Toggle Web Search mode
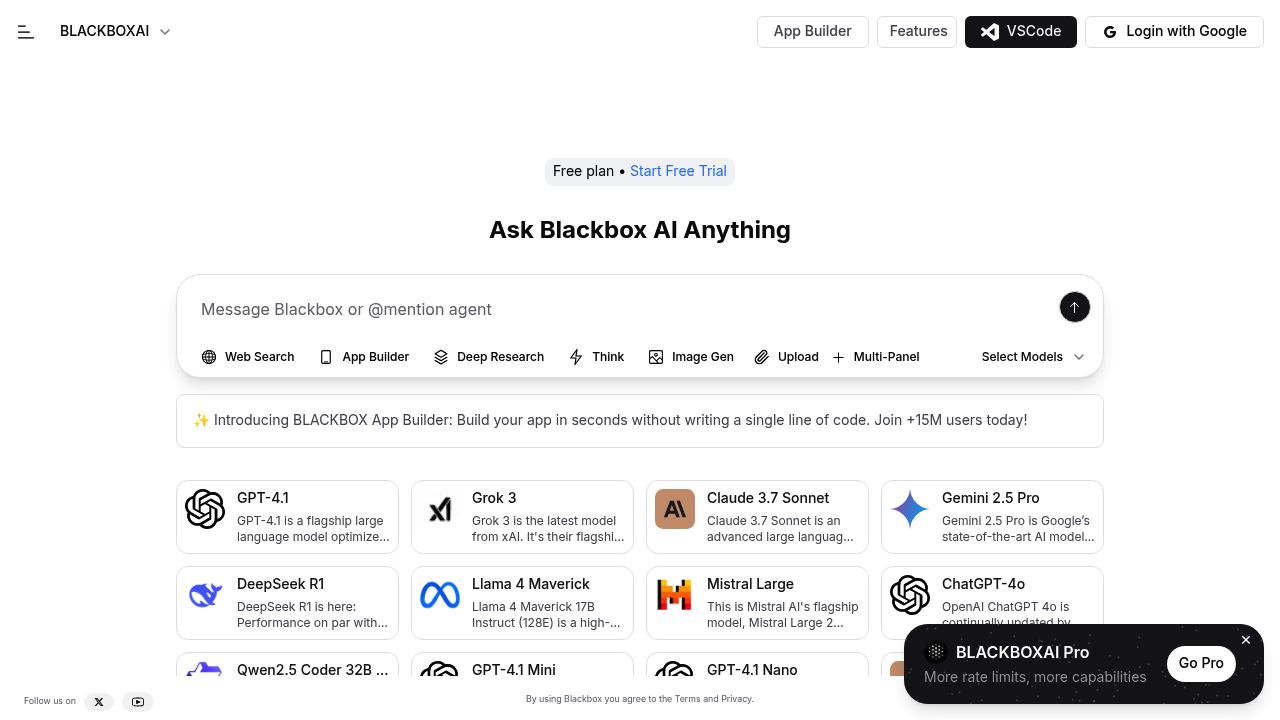 248,357
